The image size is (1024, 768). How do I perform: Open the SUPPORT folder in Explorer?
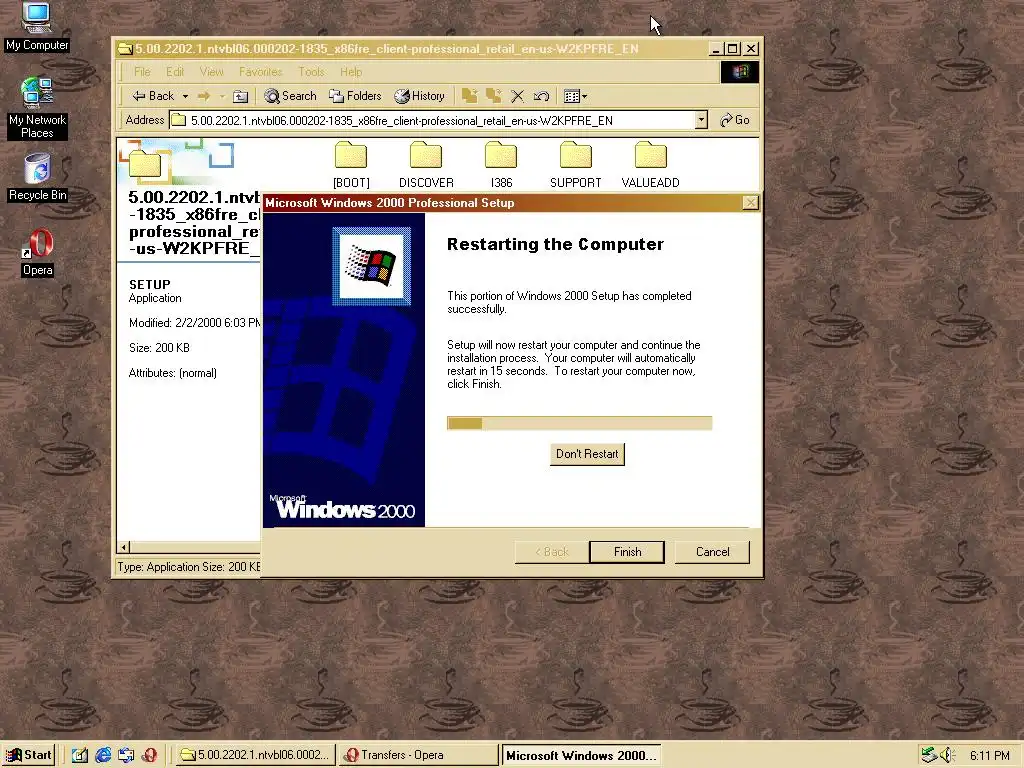575,165
